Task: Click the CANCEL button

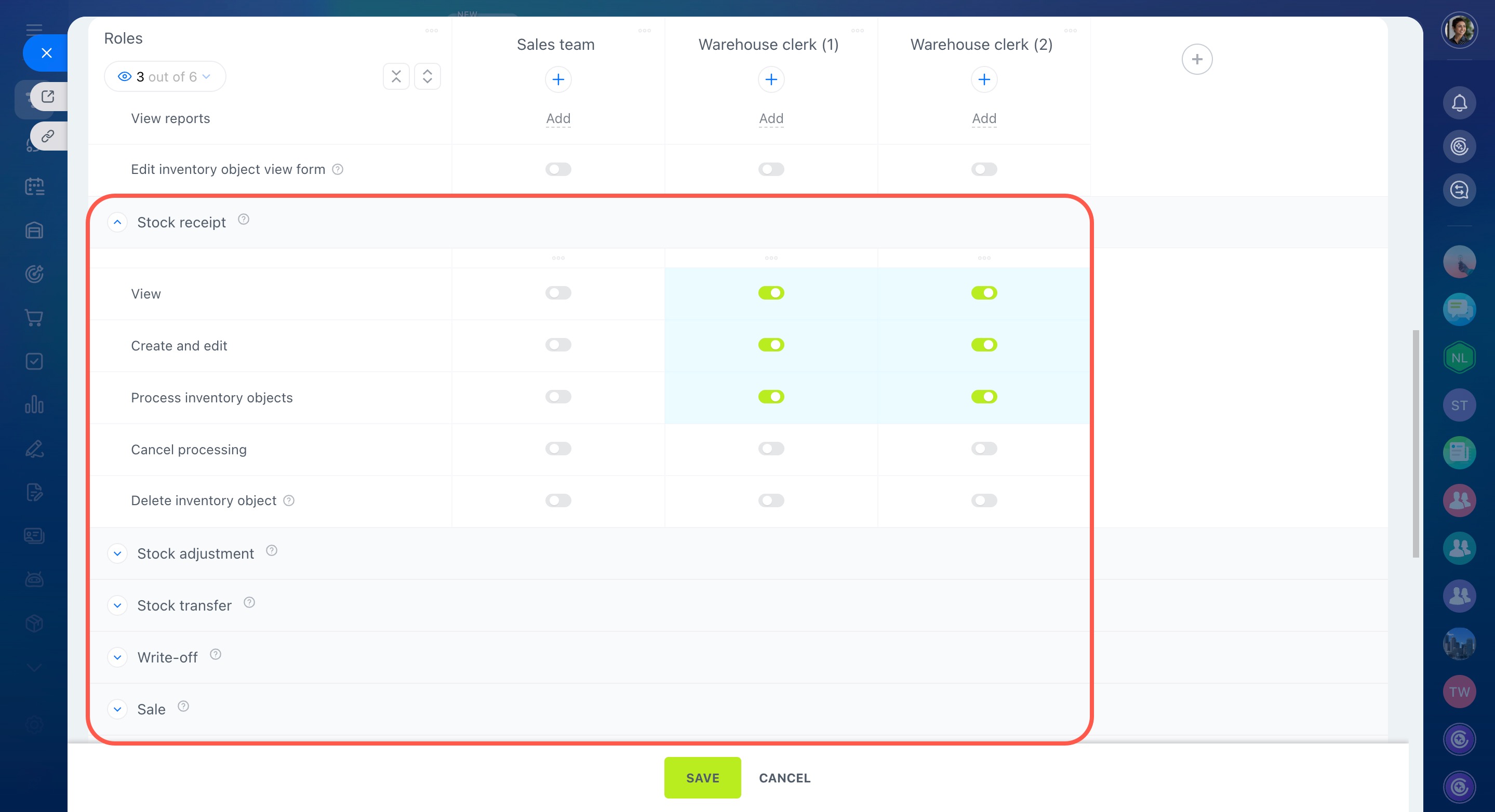Action: click(784, 777)
